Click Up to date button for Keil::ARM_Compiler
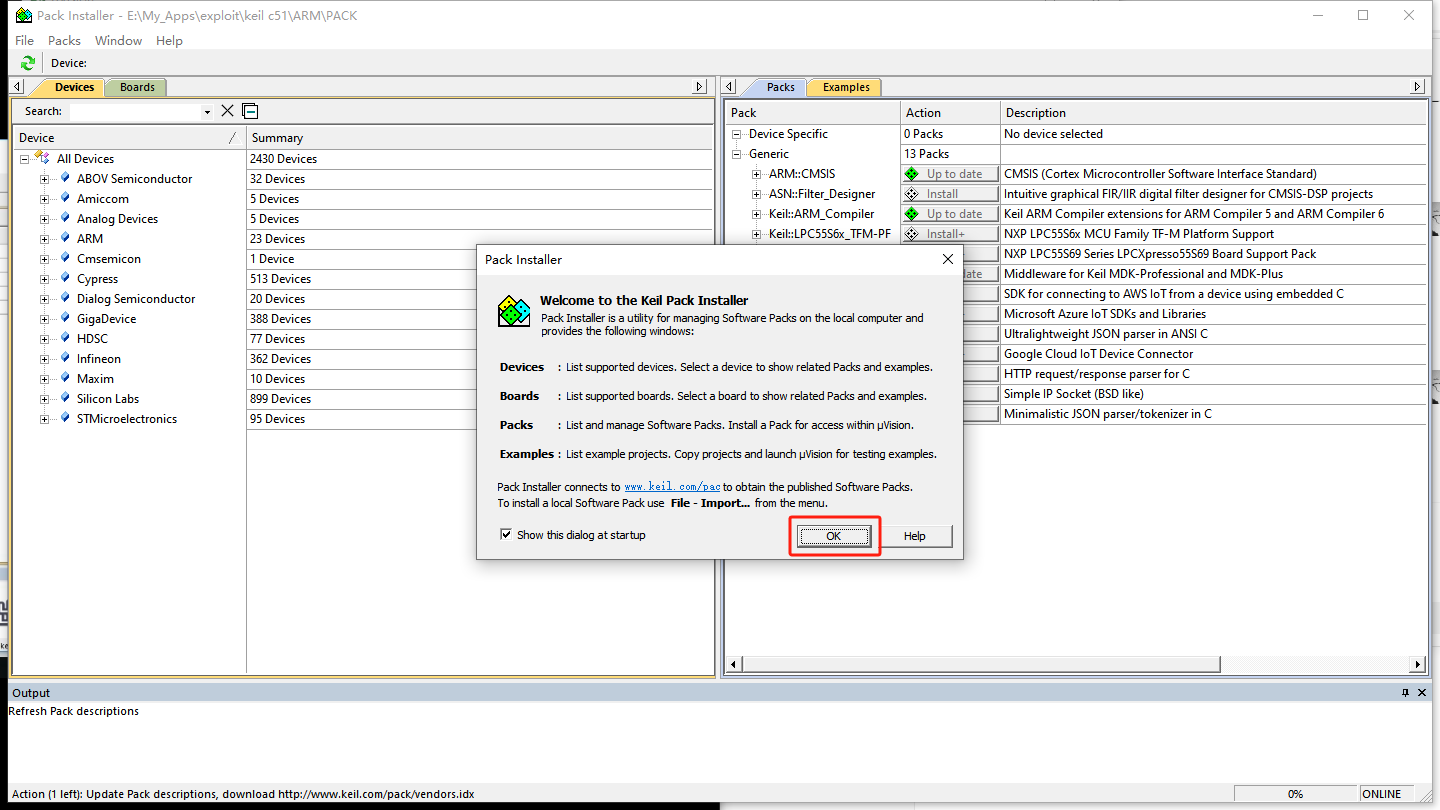Viewport: 1440px width, 810px height. pos(951,214)
